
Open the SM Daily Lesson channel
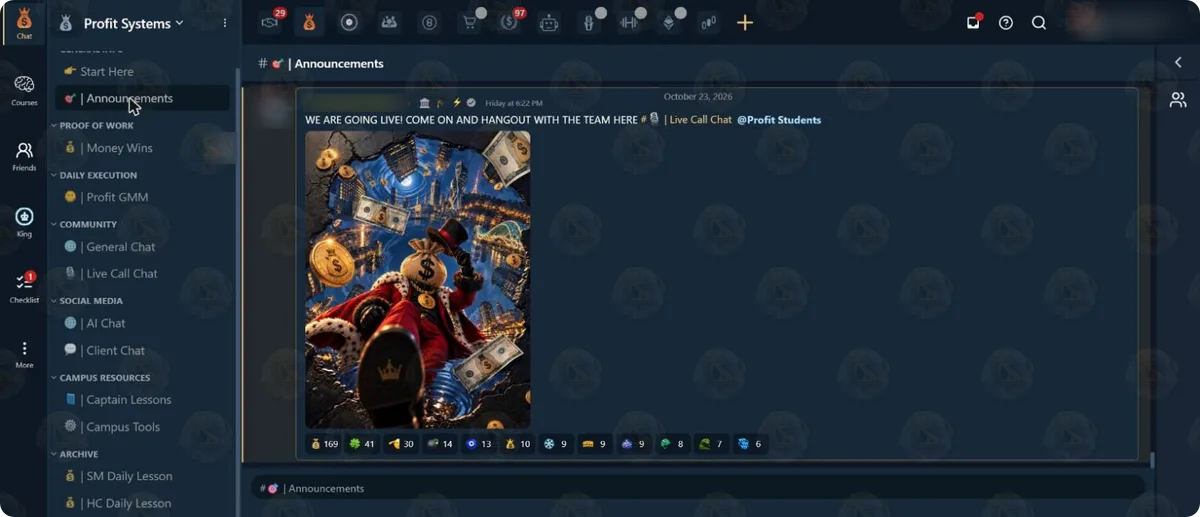142,476
